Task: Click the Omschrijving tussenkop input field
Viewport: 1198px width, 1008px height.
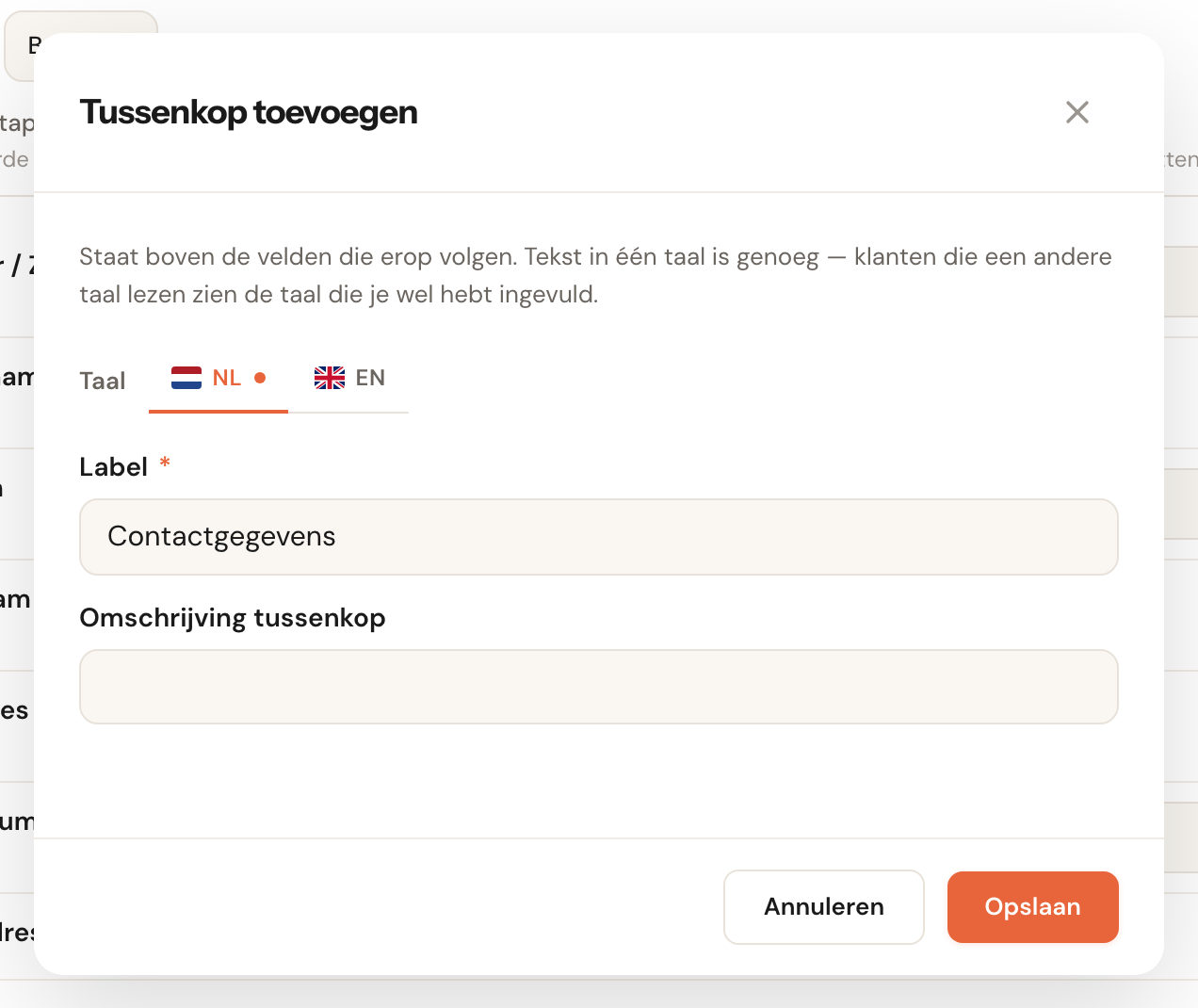Action: pos(599,687)
